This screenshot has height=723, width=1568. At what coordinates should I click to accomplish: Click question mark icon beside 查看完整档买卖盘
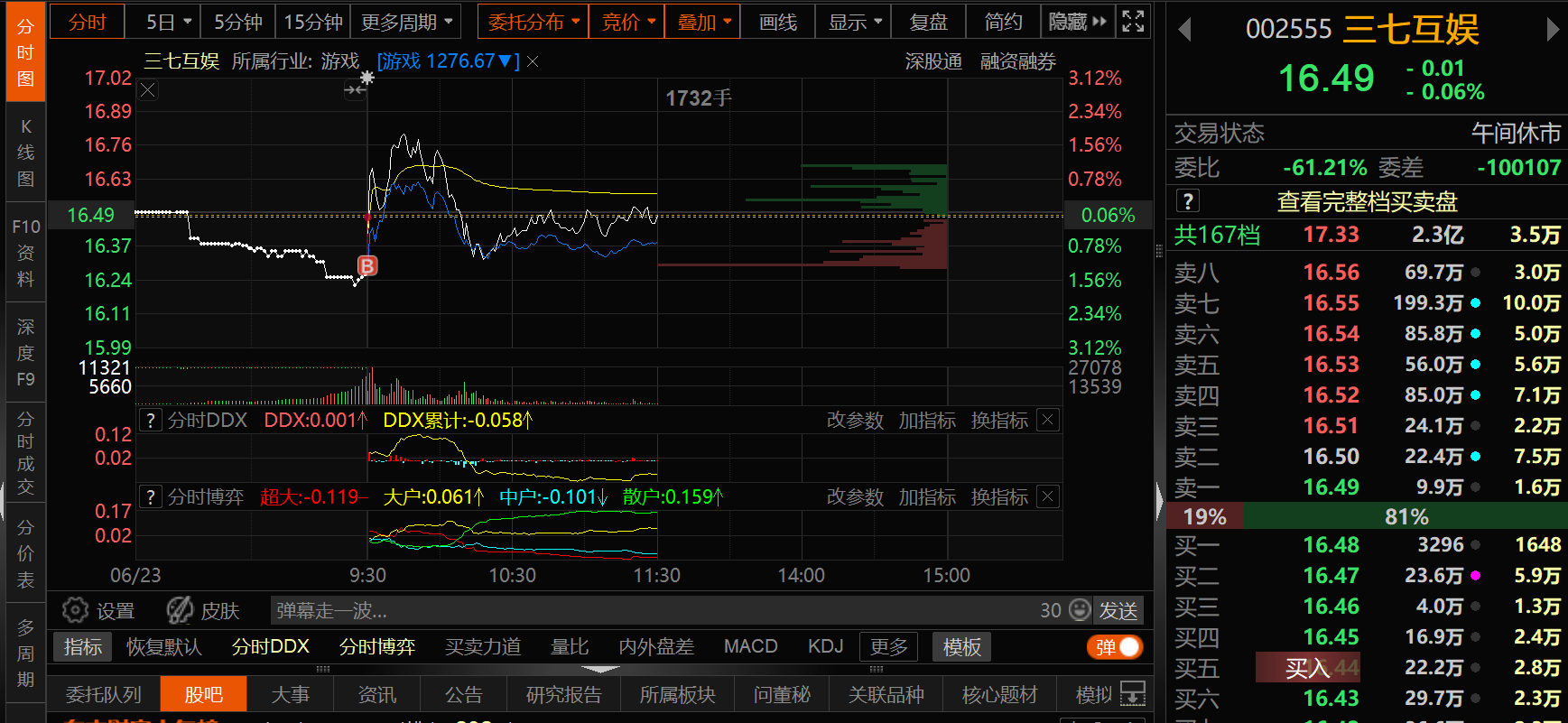coord(1188,201)
